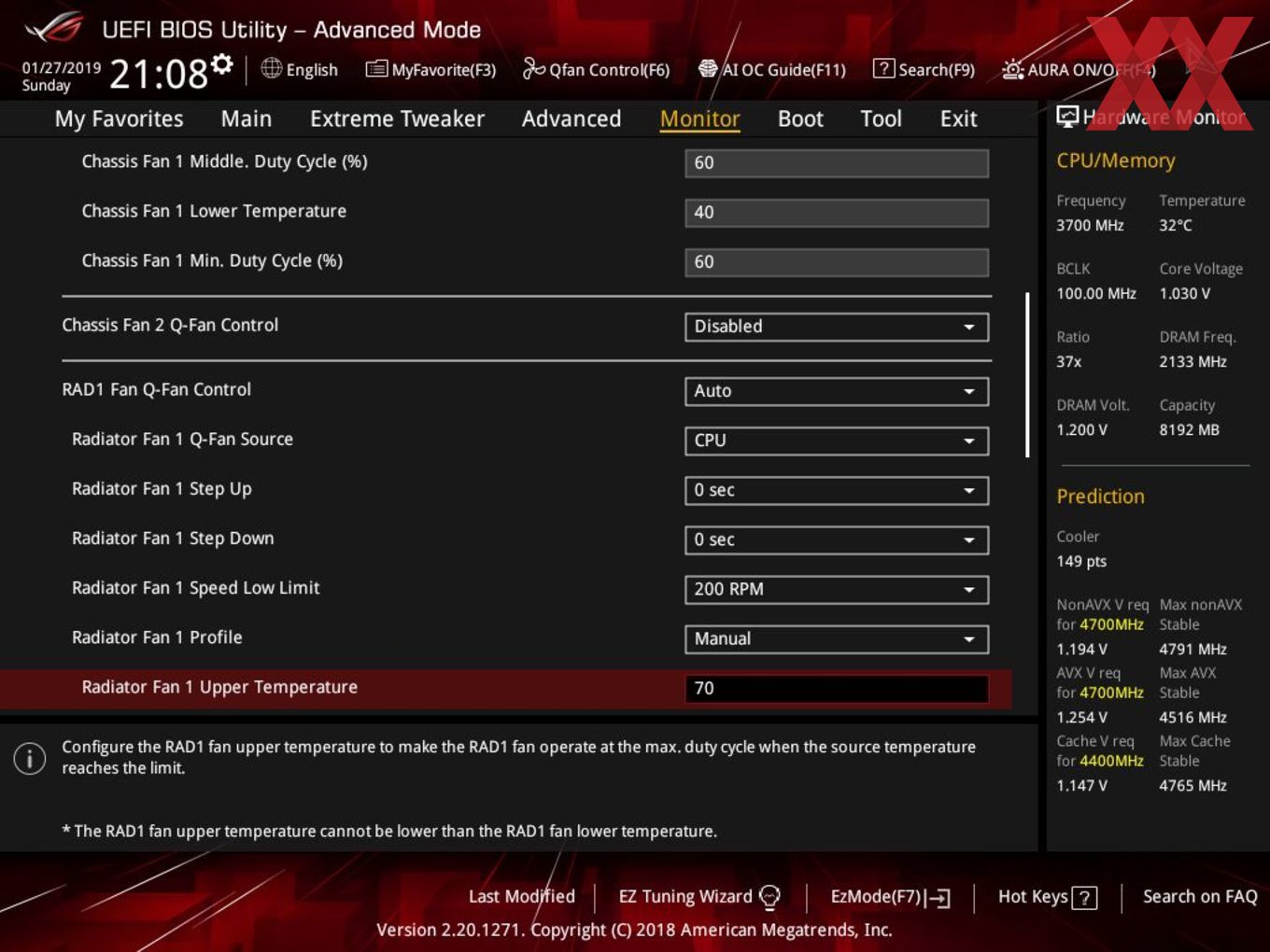Image resolution: width=1270 pixels, height=952 pixels.
Task: Open AI OC Guide icon
Action: click(x=708, y=68)
